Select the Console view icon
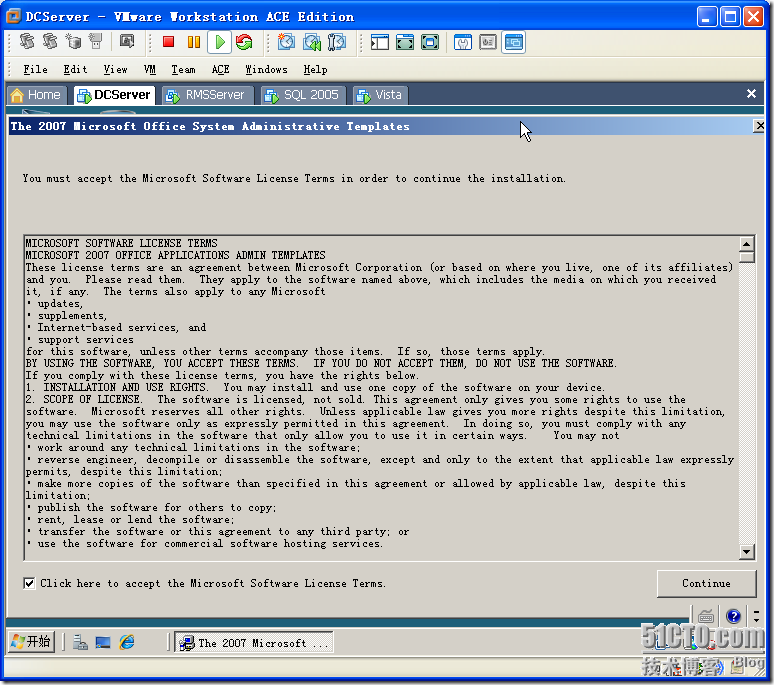The image size is (774, 685). click(513, 42)
